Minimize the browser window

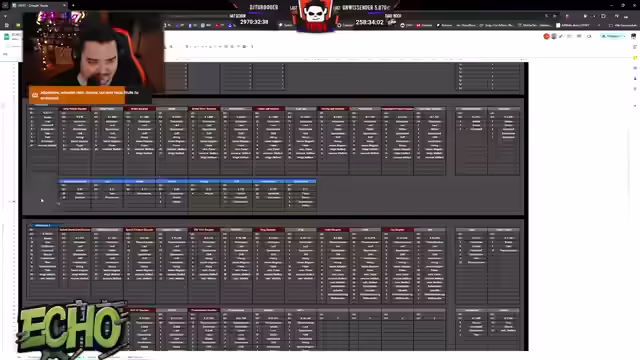(611, 5)
